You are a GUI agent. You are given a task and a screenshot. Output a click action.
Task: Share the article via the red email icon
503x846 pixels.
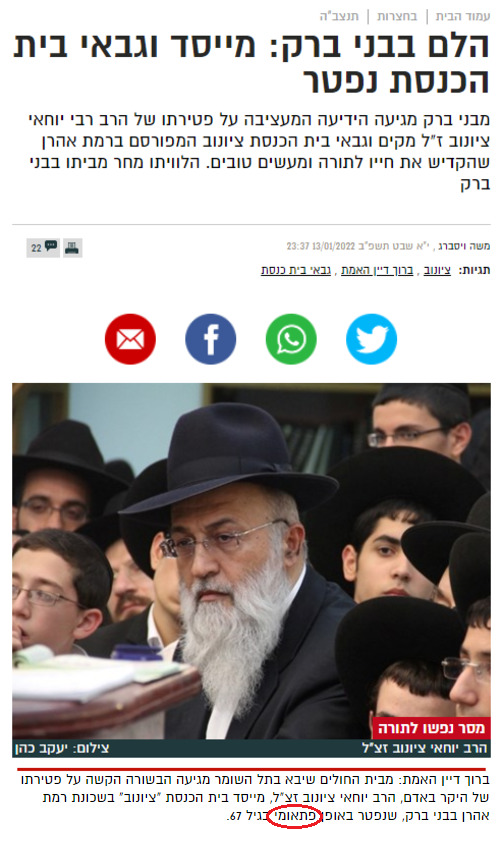click(x=130, y=339)
